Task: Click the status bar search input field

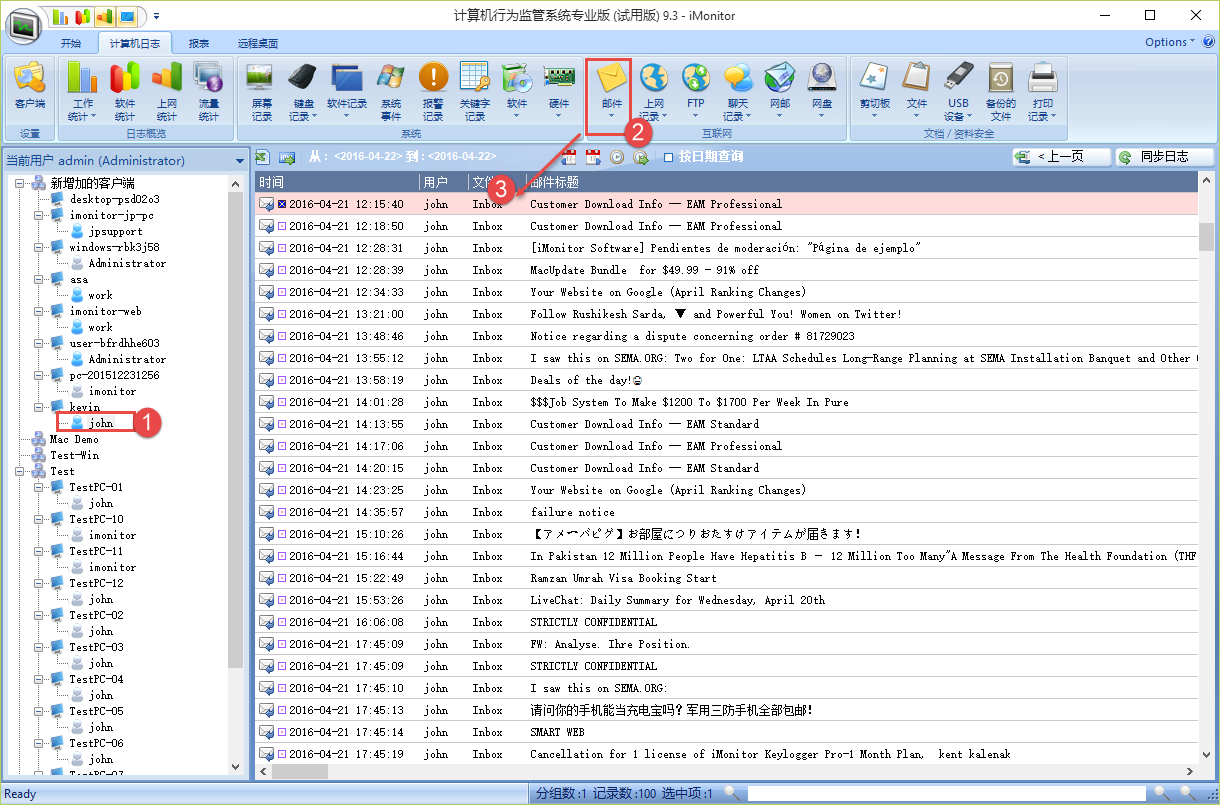Action: [948, 793]
